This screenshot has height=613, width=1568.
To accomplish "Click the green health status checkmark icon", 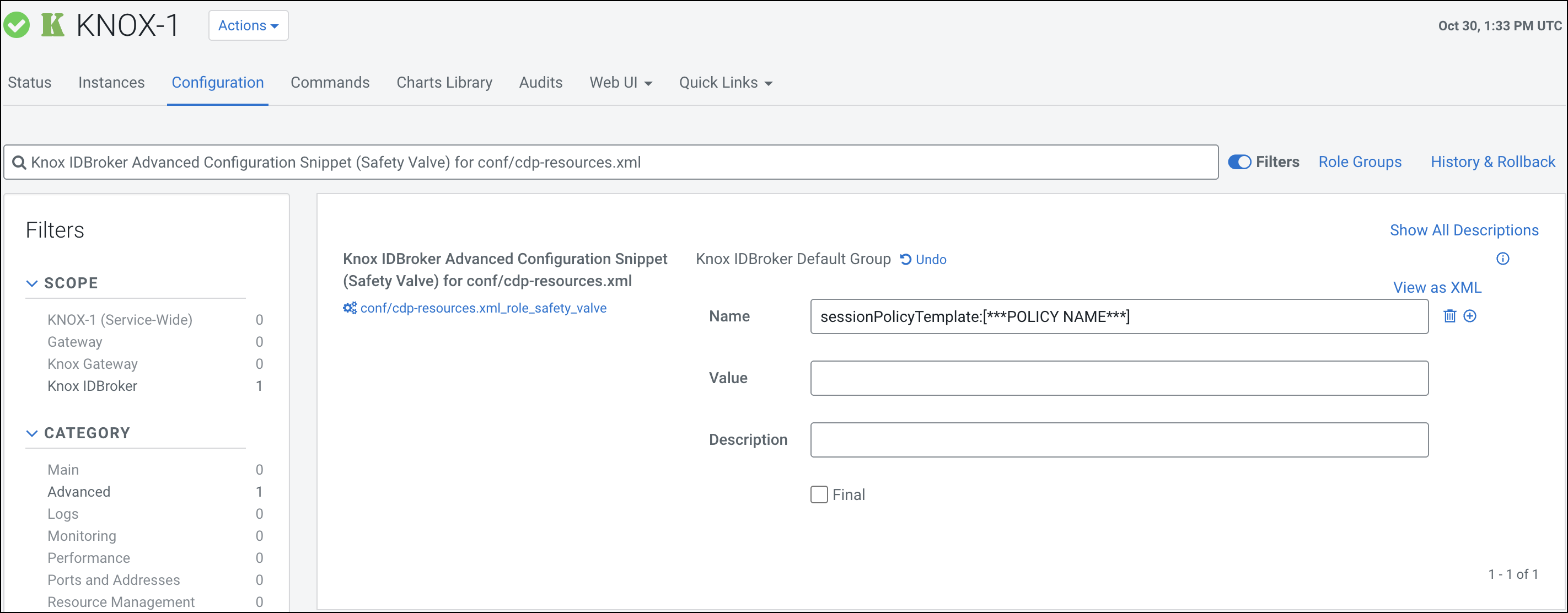I will click(17, 25).
